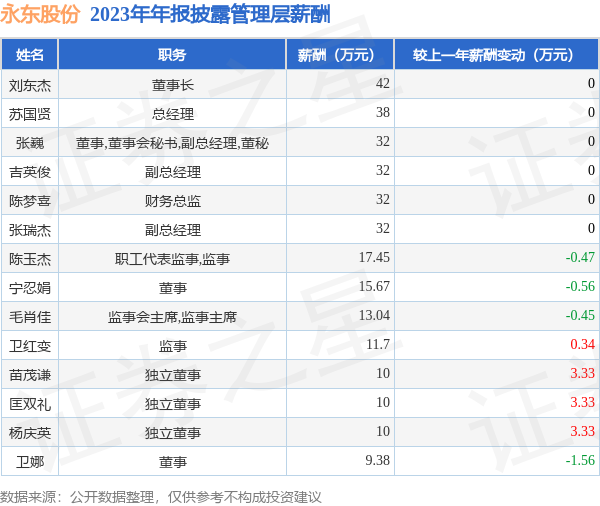Click change value 3.33 in 杨庆英 row
Image resolution: width=600 pixels, height=506 pixels.
coord(582,431)
